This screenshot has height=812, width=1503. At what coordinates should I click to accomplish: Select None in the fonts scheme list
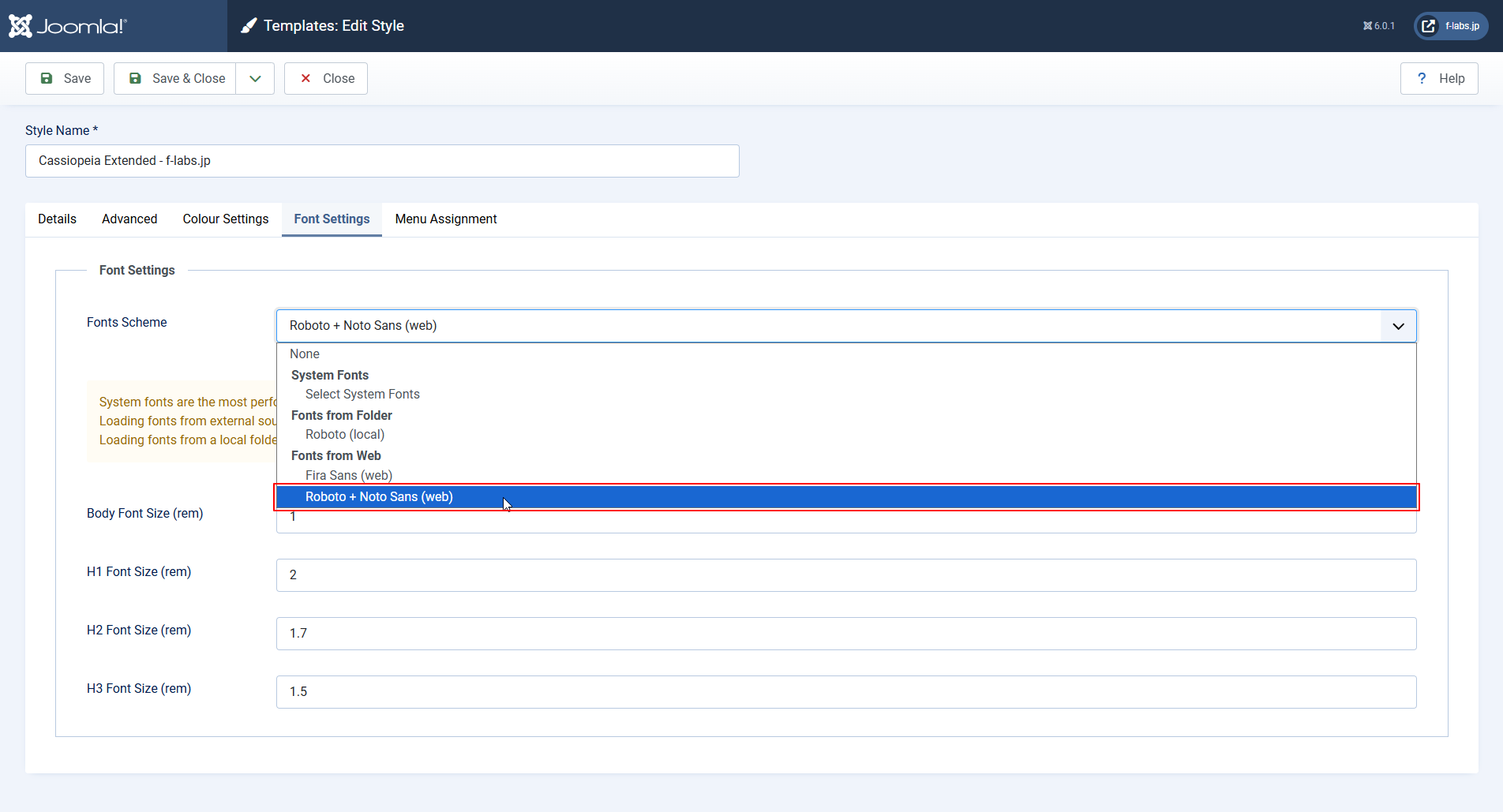305,354
